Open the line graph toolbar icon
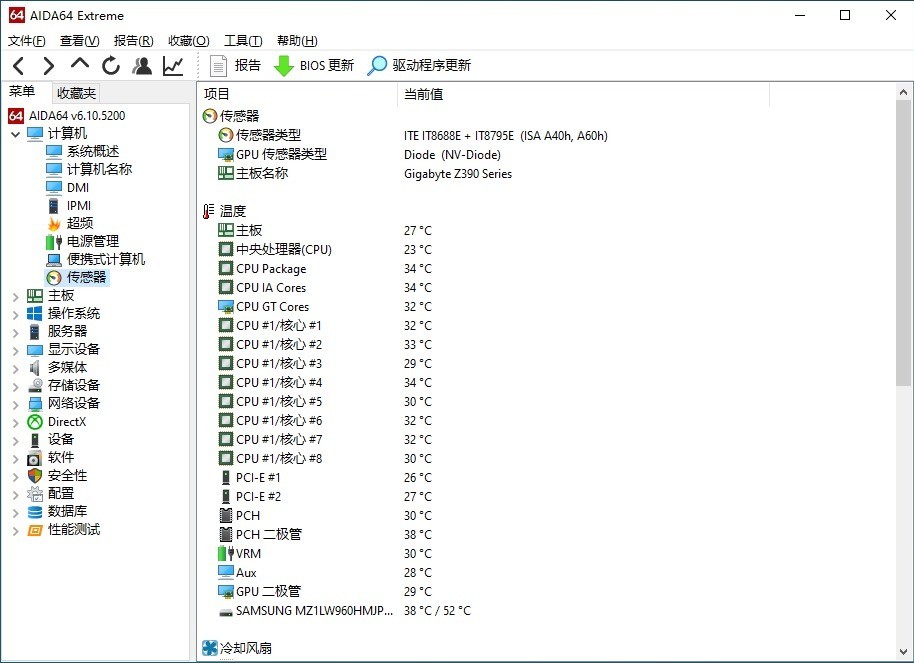 pos(173,66)
